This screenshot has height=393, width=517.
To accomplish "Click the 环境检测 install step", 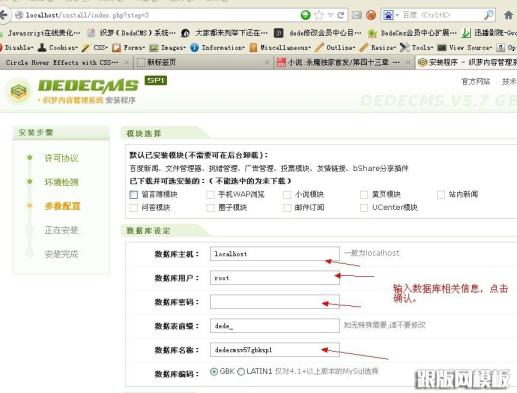I will tap(61, 182).
